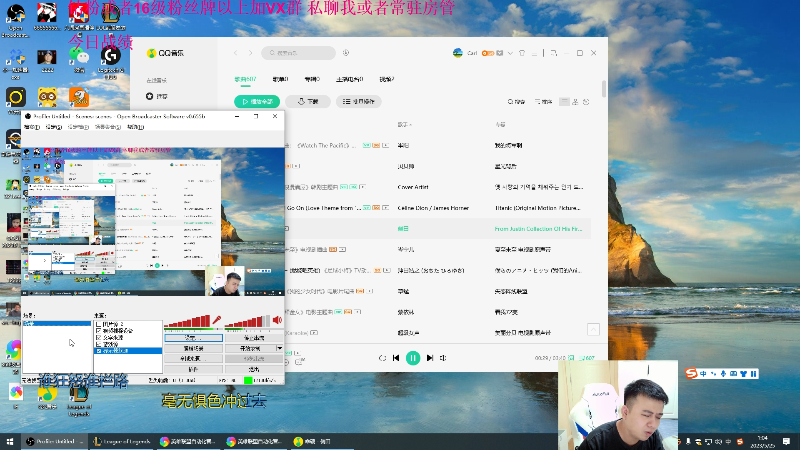Toggle first source checkbox in OBS sources list
This screenshot has width=800, height=450.
pos(98,324)
